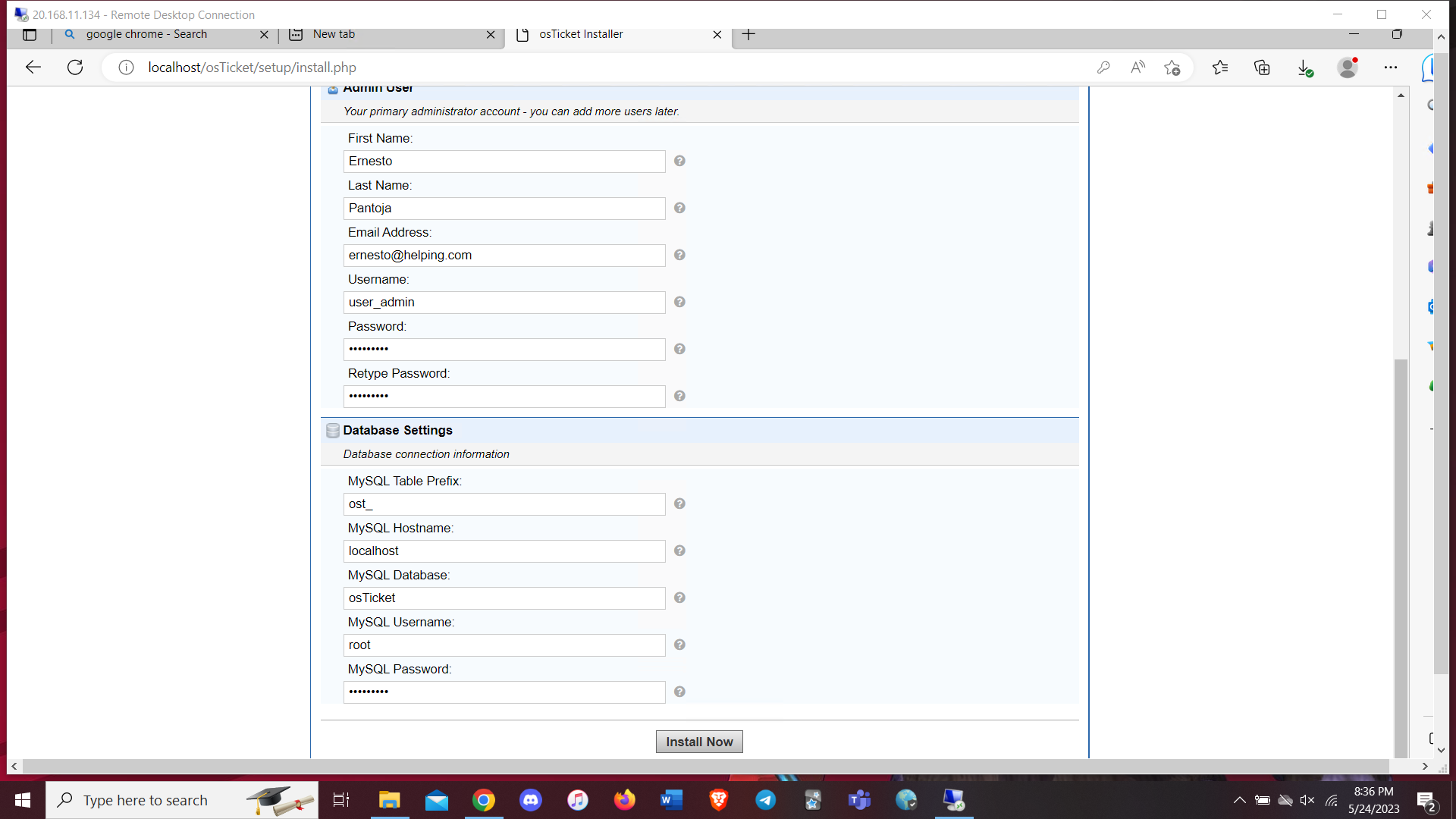The height and width of the screenshot is (819, 1456).
Task: Open Discord from the taskbar
Action: pos(531,800)
